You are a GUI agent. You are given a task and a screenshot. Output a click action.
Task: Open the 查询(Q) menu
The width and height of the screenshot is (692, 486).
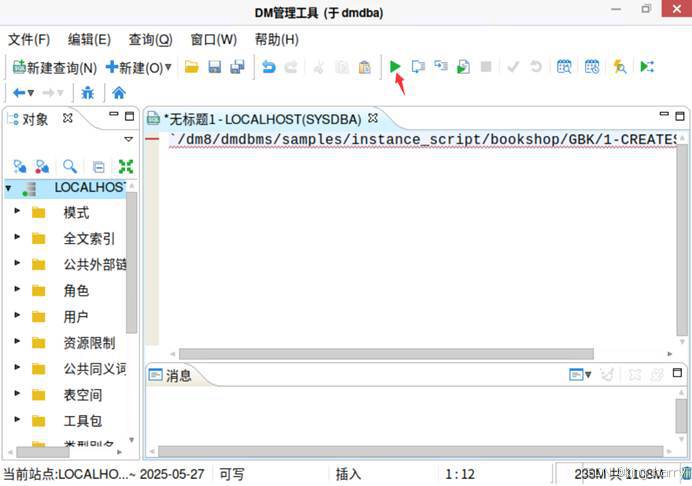coord(150,40)
